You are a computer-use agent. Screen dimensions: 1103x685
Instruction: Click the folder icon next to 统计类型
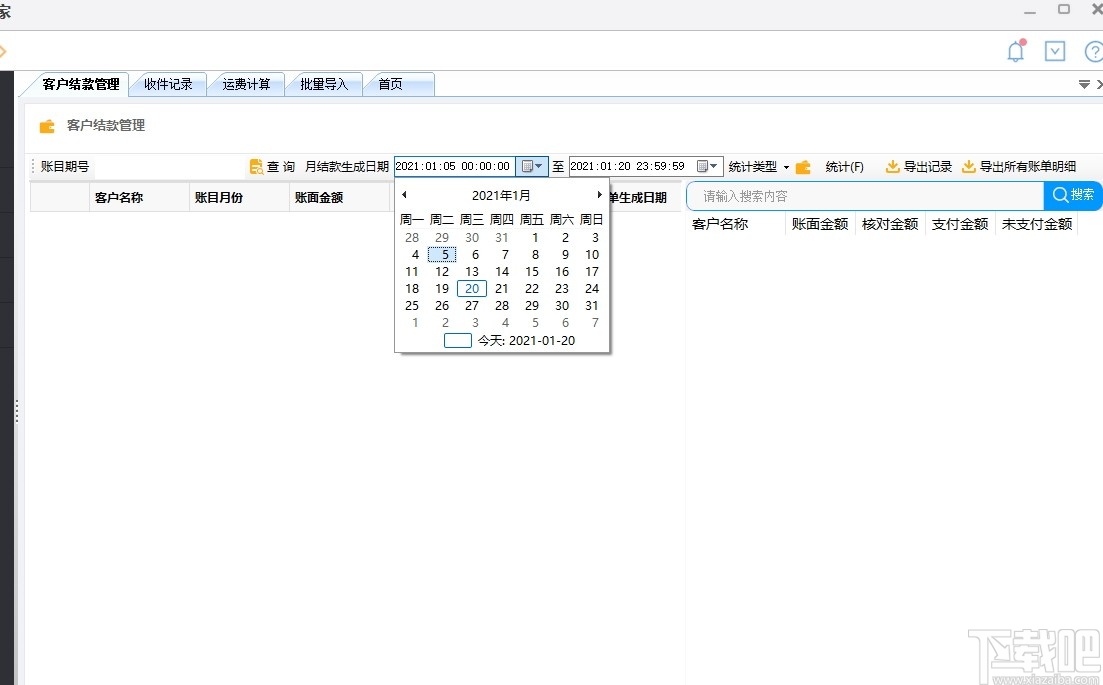click(805, 167)
